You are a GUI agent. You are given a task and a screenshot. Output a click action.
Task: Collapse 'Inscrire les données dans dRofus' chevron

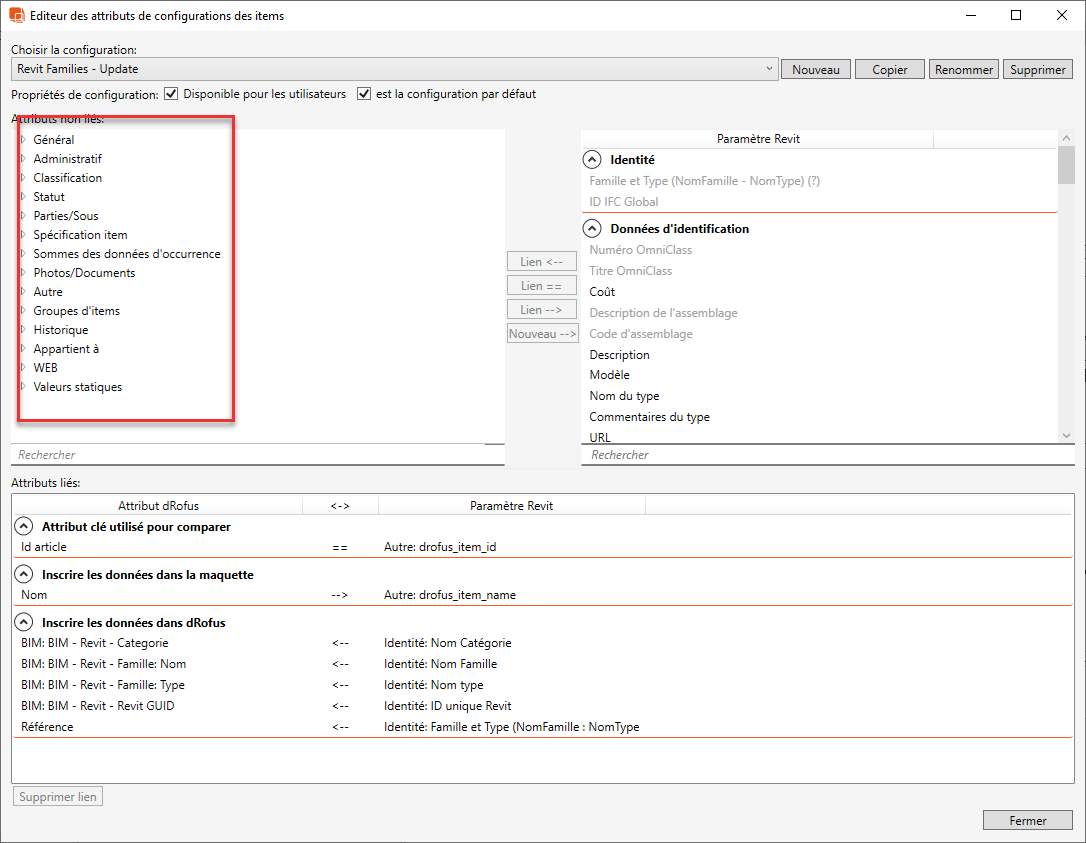(23, 623)
